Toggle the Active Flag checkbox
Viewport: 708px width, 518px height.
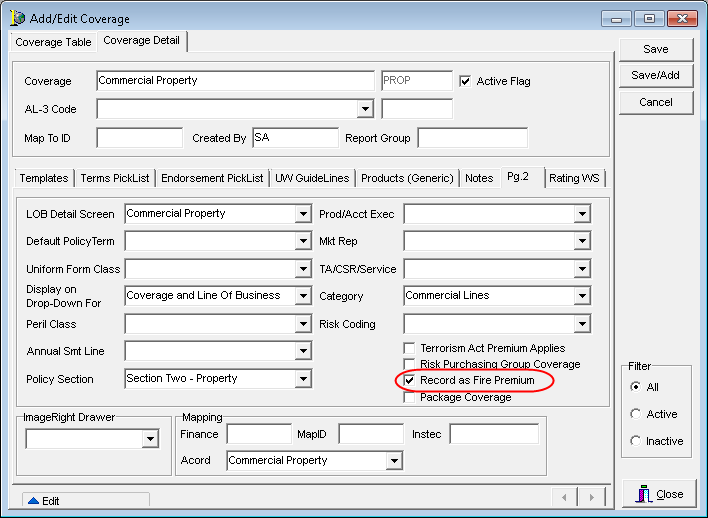tap(465, 81)
